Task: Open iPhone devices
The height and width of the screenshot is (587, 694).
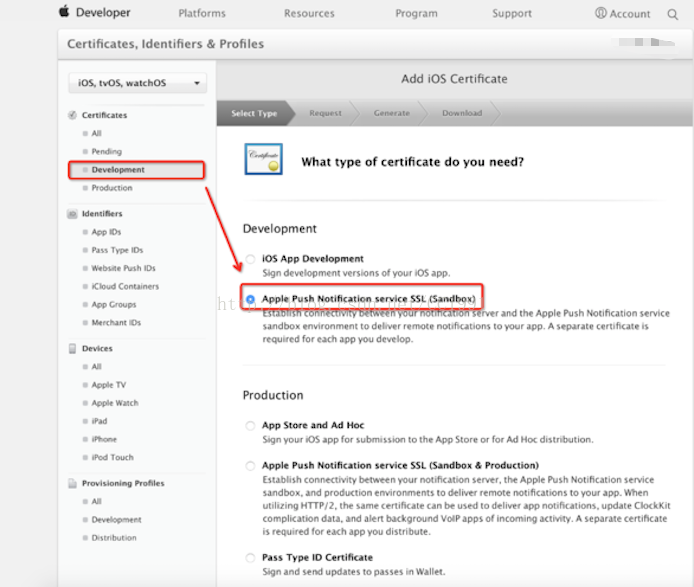Action: point(104,439)
